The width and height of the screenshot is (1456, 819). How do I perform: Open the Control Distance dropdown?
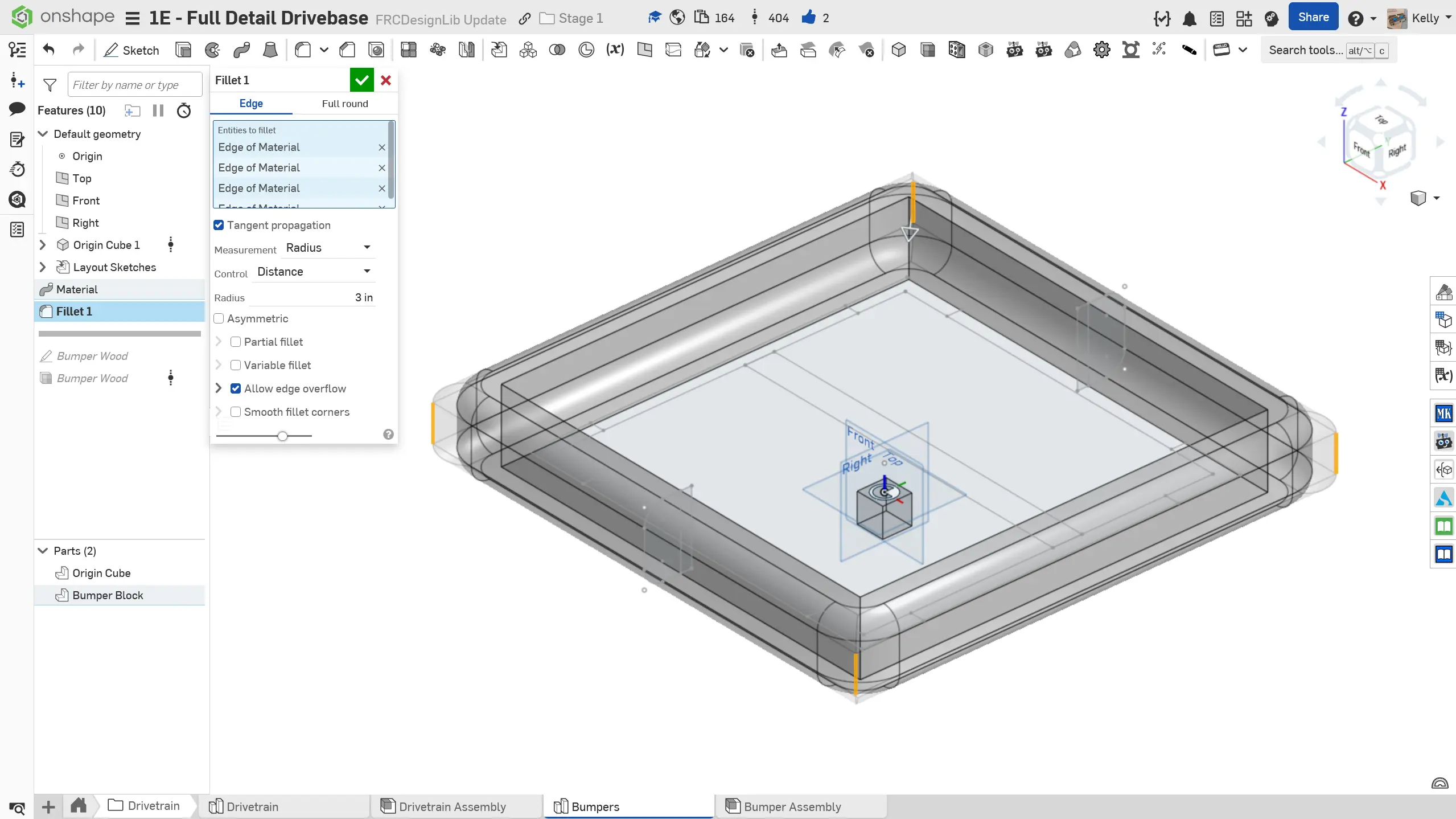314,272
